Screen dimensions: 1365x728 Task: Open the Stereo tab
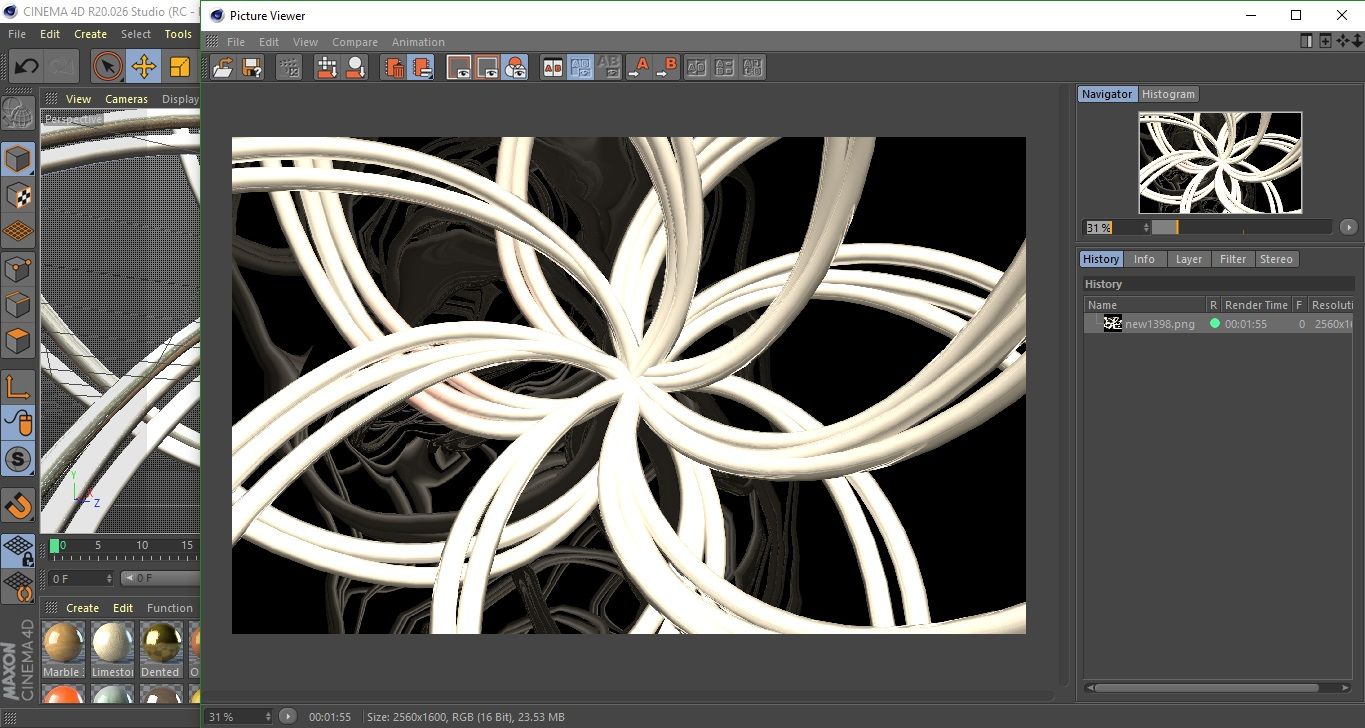coord(1276,259)
